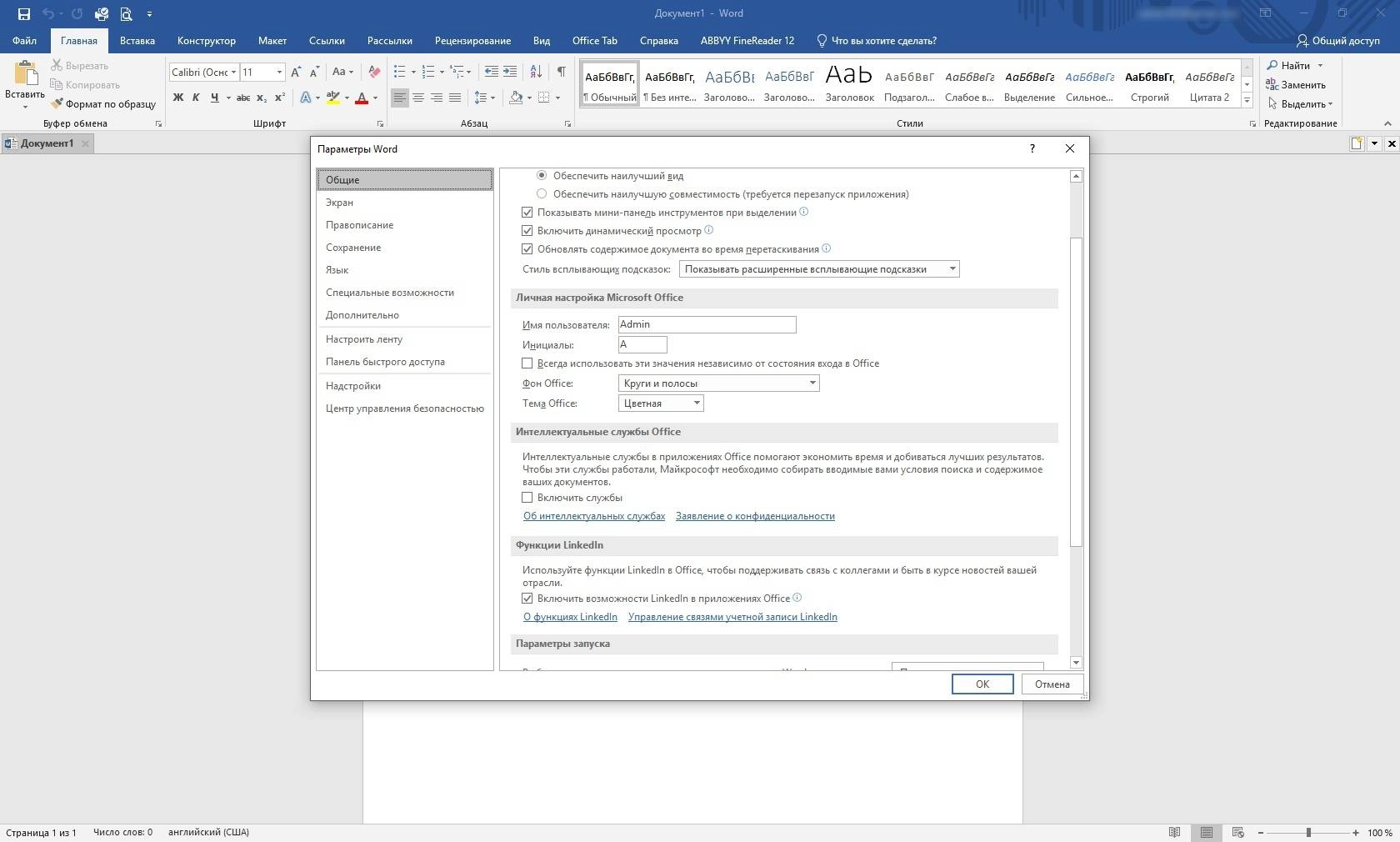Justify text alignment icon
Viewport: 1400px width, 842px height.
455,98
